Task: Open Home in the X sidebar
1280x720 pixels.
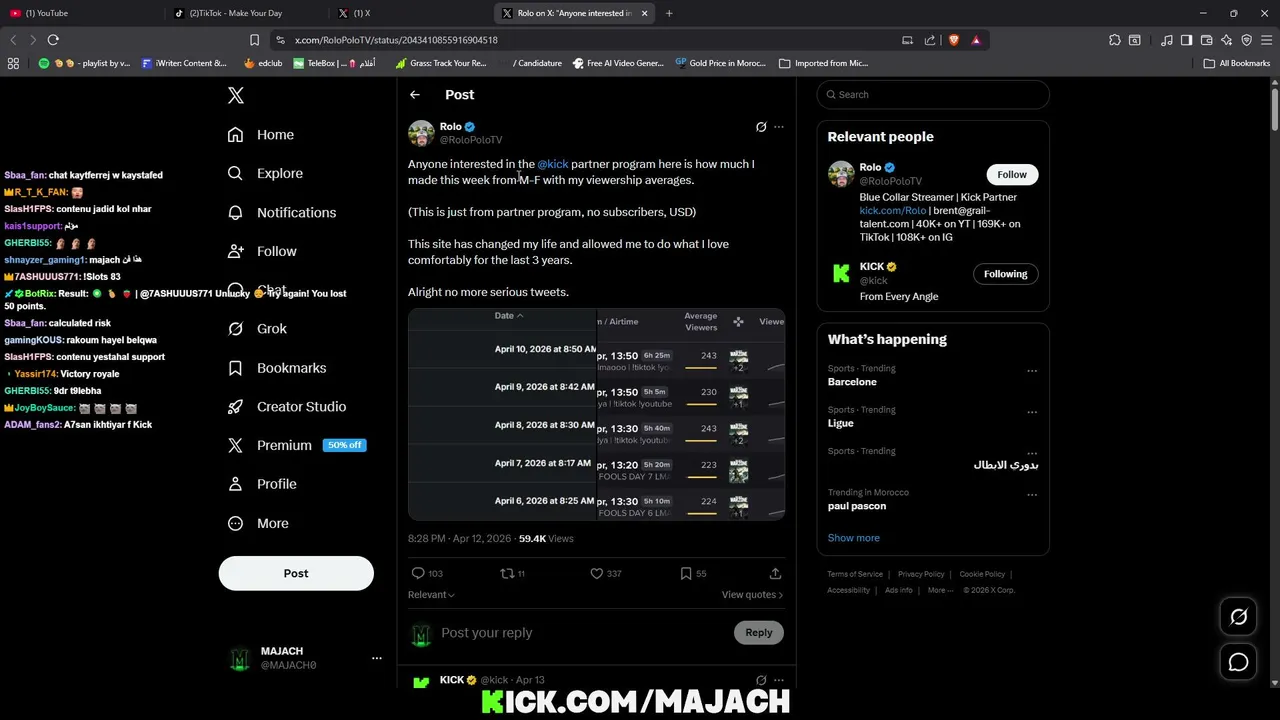Action: 261,135
